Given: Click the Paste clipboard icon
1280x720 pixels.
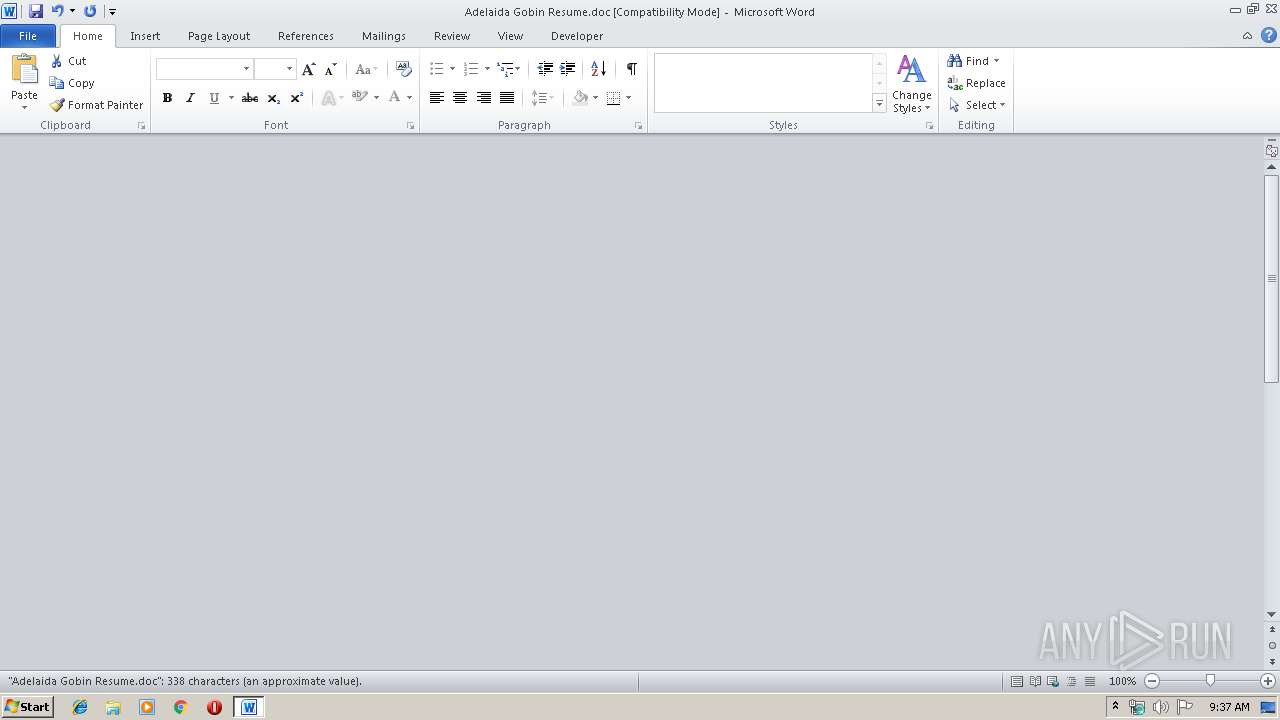Looking at the screenshot, I should pos(24,70).
